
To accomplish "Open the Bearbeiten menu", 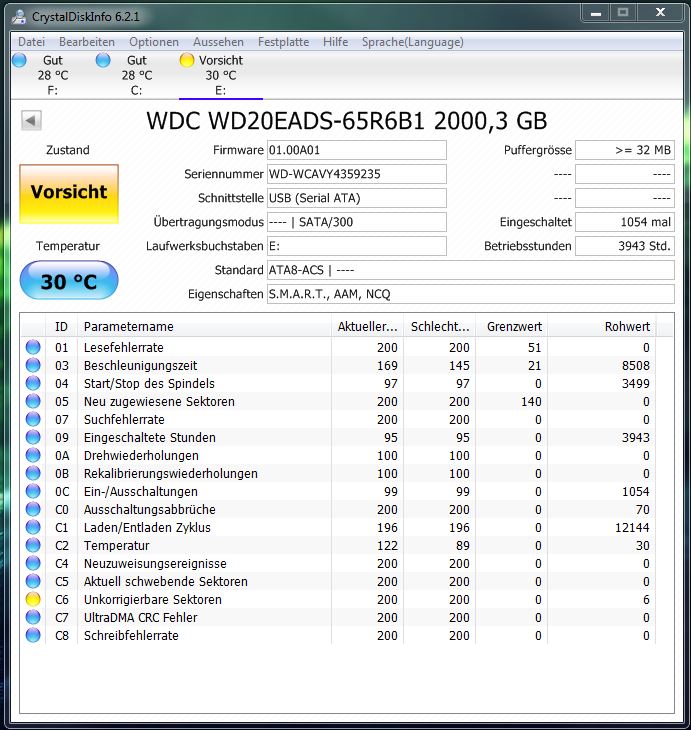I will click(x=87, y=42).
